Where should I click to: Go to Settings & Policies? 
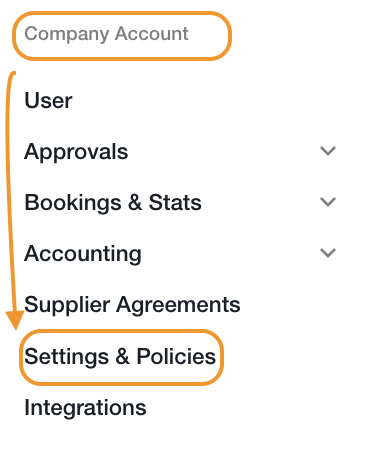coord(120,357)
